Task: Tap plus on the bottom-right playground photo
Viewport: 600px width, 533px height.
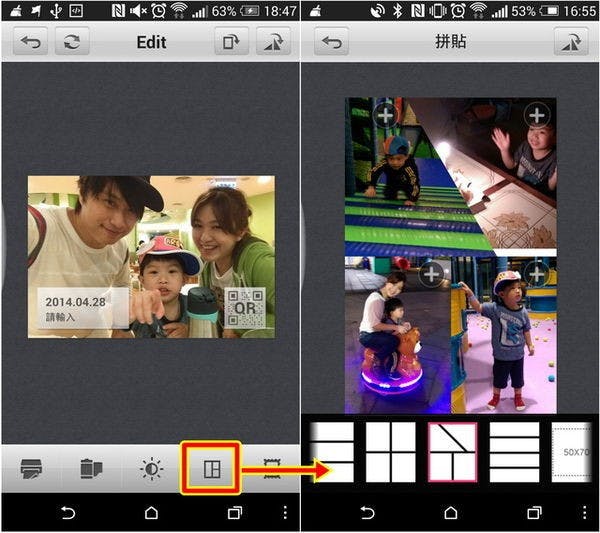Action: 537,272
